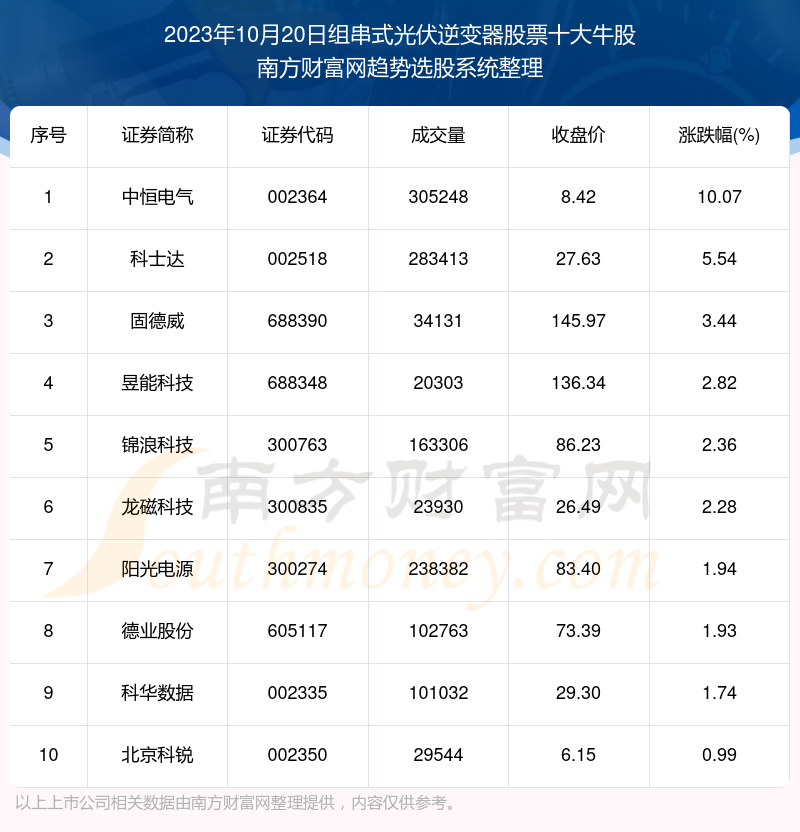The height and width of the screenshot is (832, 800).
Task: Select stock name 昱能科技
Action: pyautogui.click(x=158, y=383)
